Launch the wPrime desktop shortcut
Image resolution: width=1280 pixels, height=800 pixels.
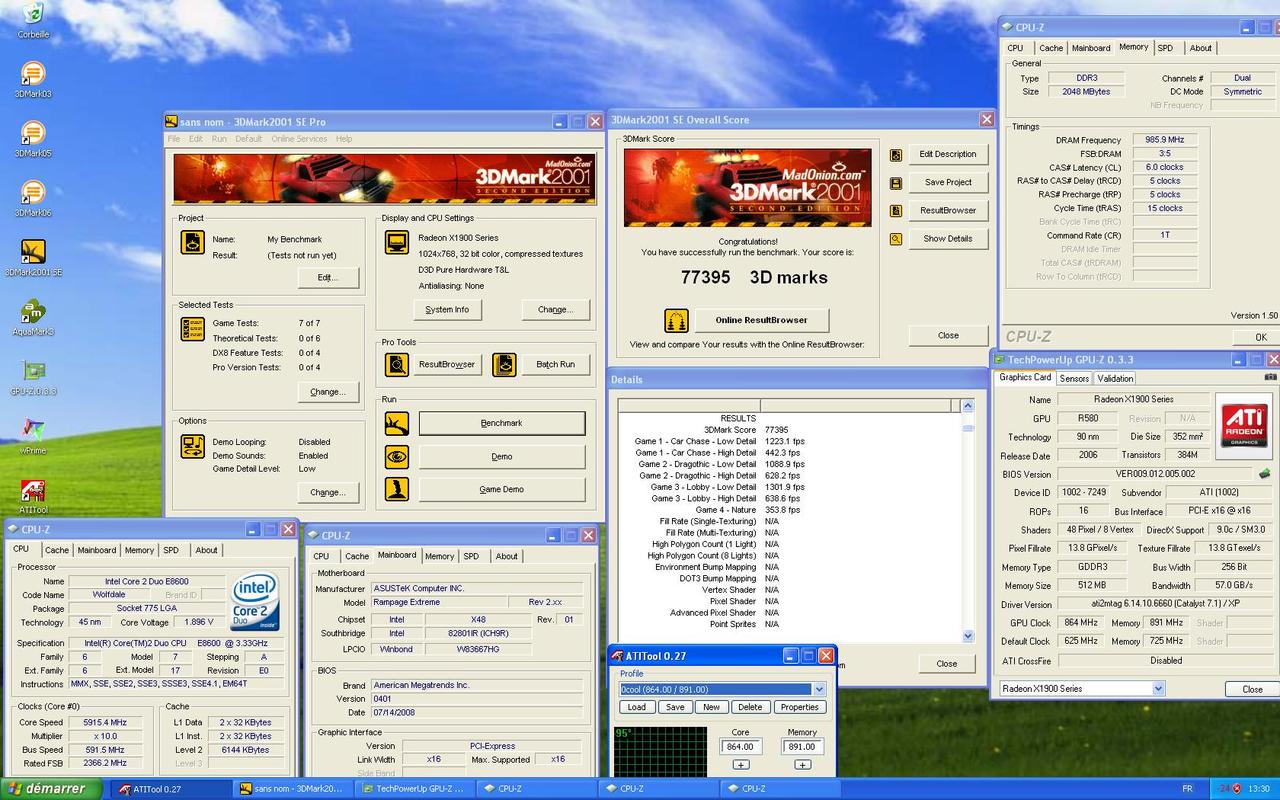pyautogui.click(x=33, y=430)
